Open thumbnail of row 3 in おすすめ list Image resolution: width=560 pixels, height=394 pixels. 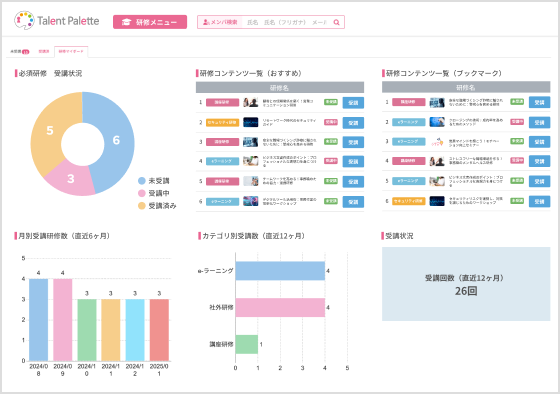(x=250, y=142)
